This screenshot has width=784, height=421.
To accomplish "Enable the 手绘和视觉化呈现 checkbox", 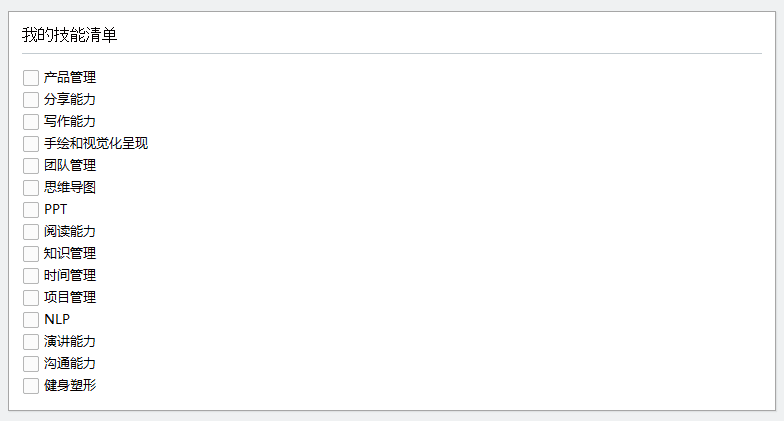I will pyautogui.click(x=31, y=144).
